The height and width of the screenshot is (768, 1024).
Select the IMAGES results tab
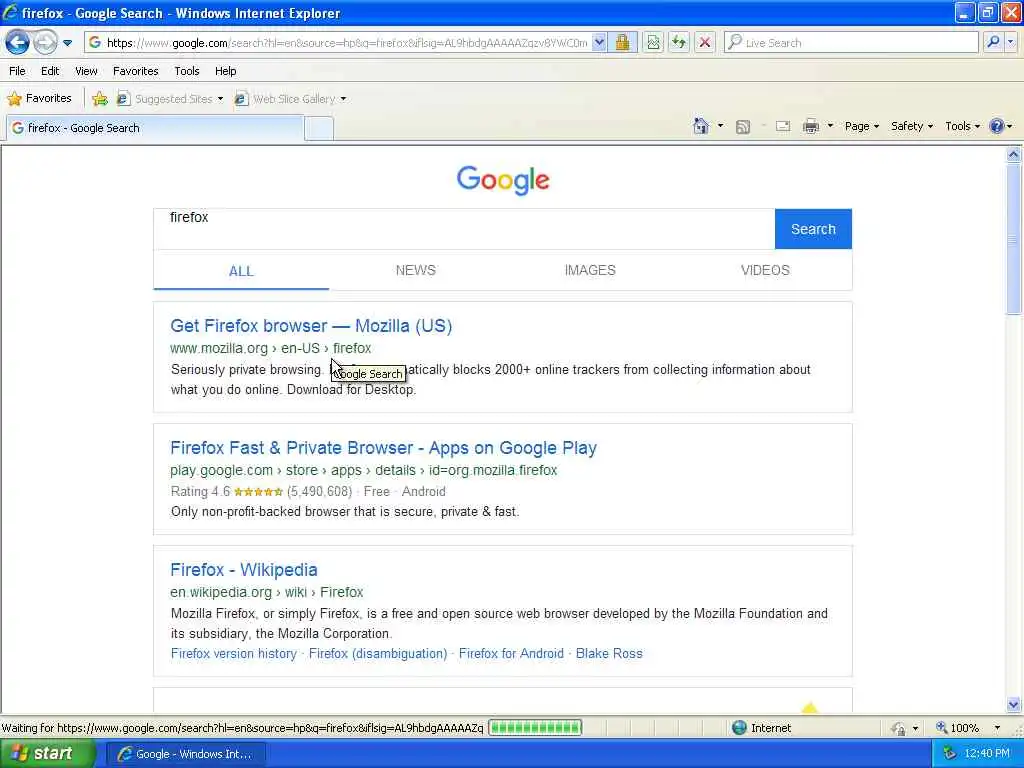(590, 270)
